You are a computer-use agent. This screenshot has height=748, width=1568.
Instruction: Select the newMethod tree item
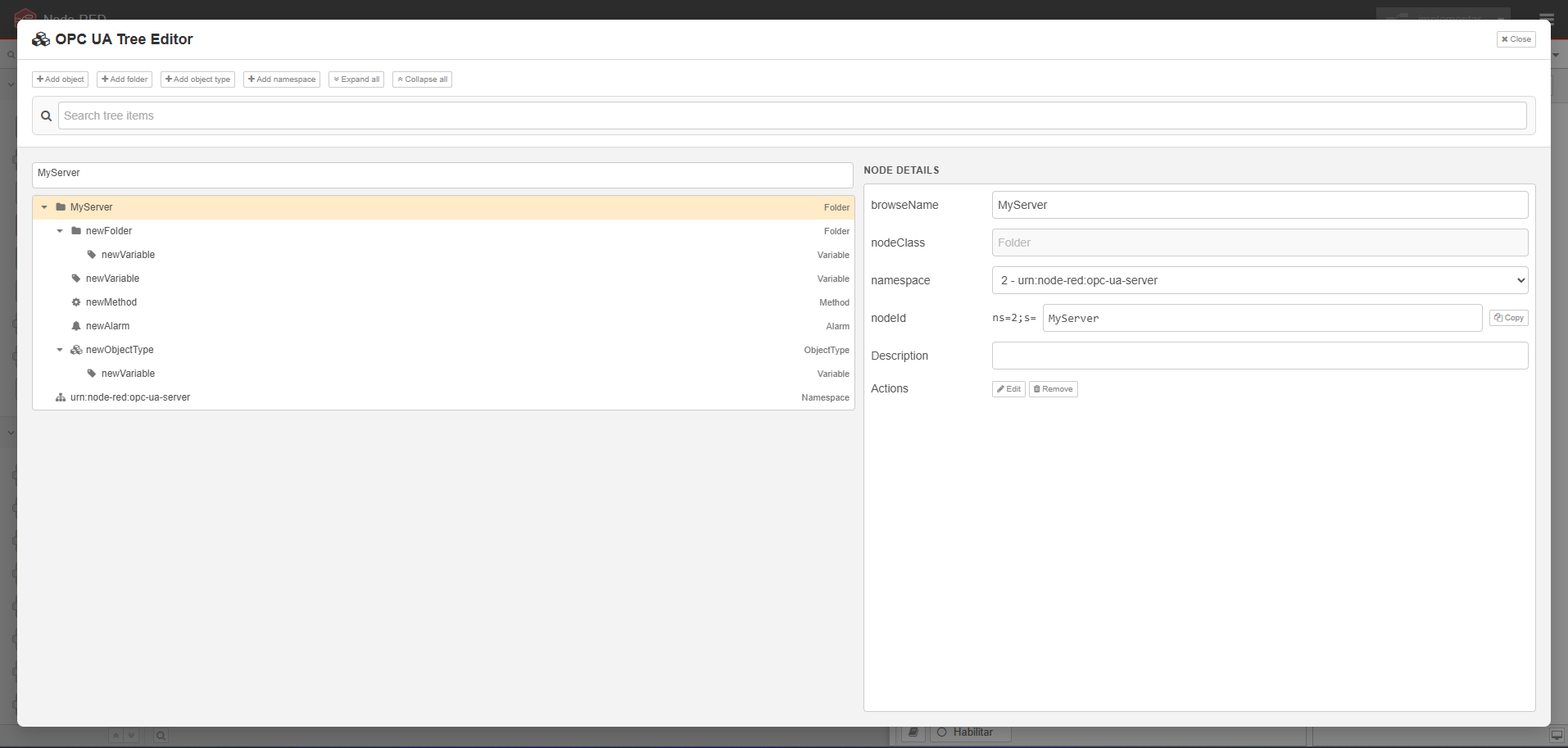(x=111, y=302)
